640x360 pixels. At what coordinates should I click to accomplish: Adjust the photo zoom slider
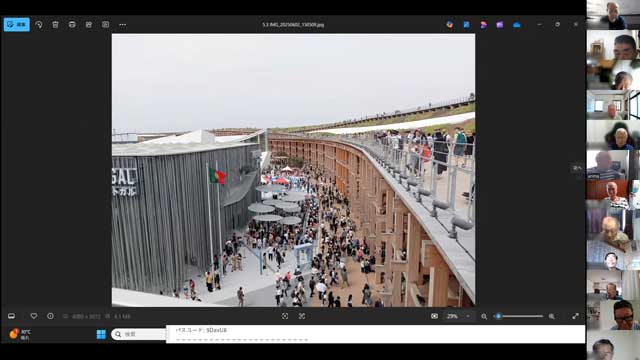coord(519,316)
